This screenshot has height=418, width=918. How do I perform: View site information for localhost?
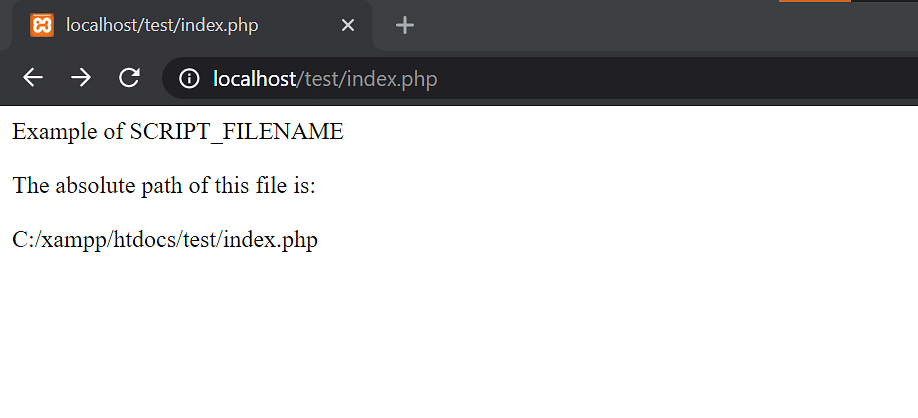189,78
